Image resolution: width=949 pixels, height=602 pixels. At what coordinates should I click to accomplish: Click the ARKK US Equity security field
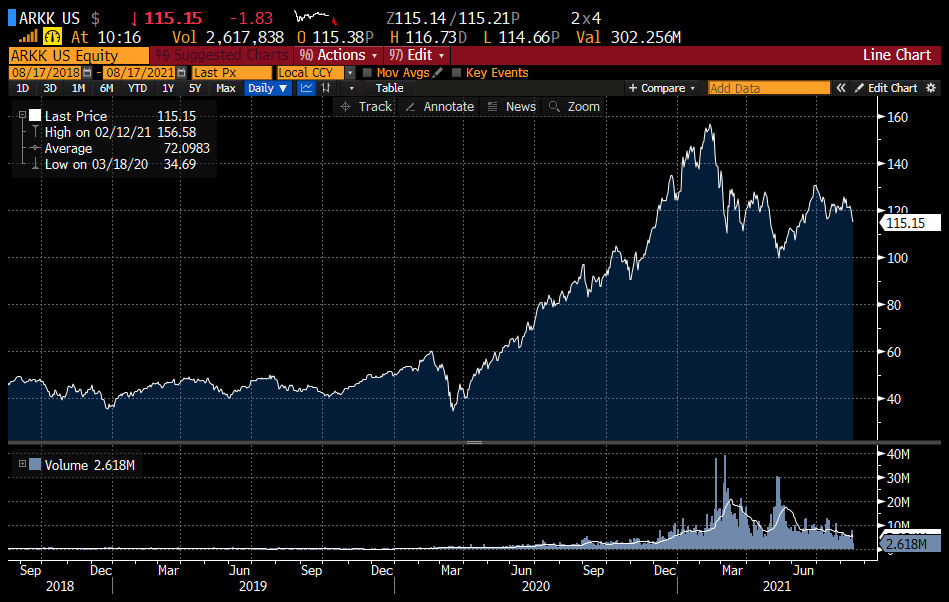coord(79,56)
